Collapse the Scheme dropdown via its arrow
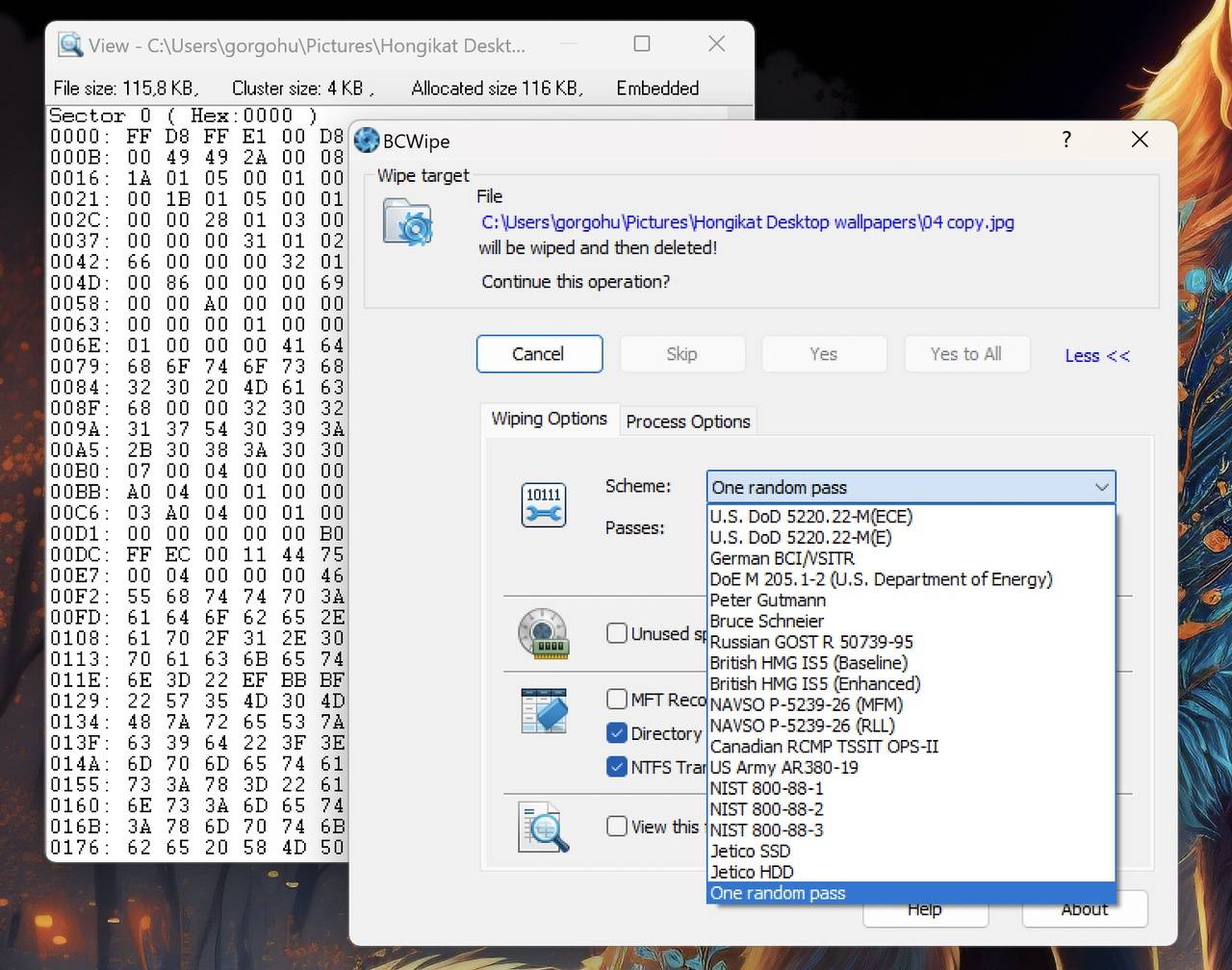 point(1101,487)
